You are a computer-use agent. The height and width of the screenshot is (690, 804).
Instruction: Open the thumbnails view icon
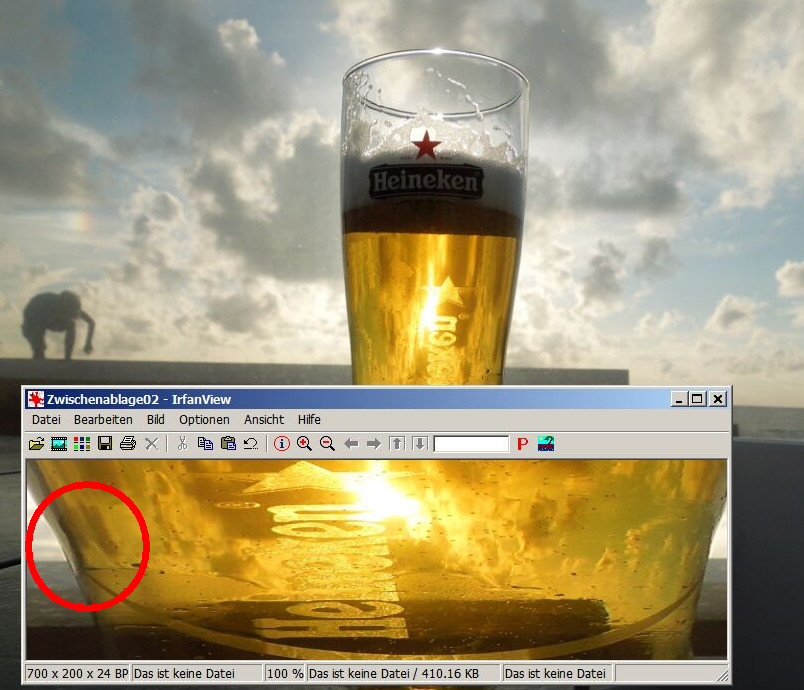coord(82,443)
